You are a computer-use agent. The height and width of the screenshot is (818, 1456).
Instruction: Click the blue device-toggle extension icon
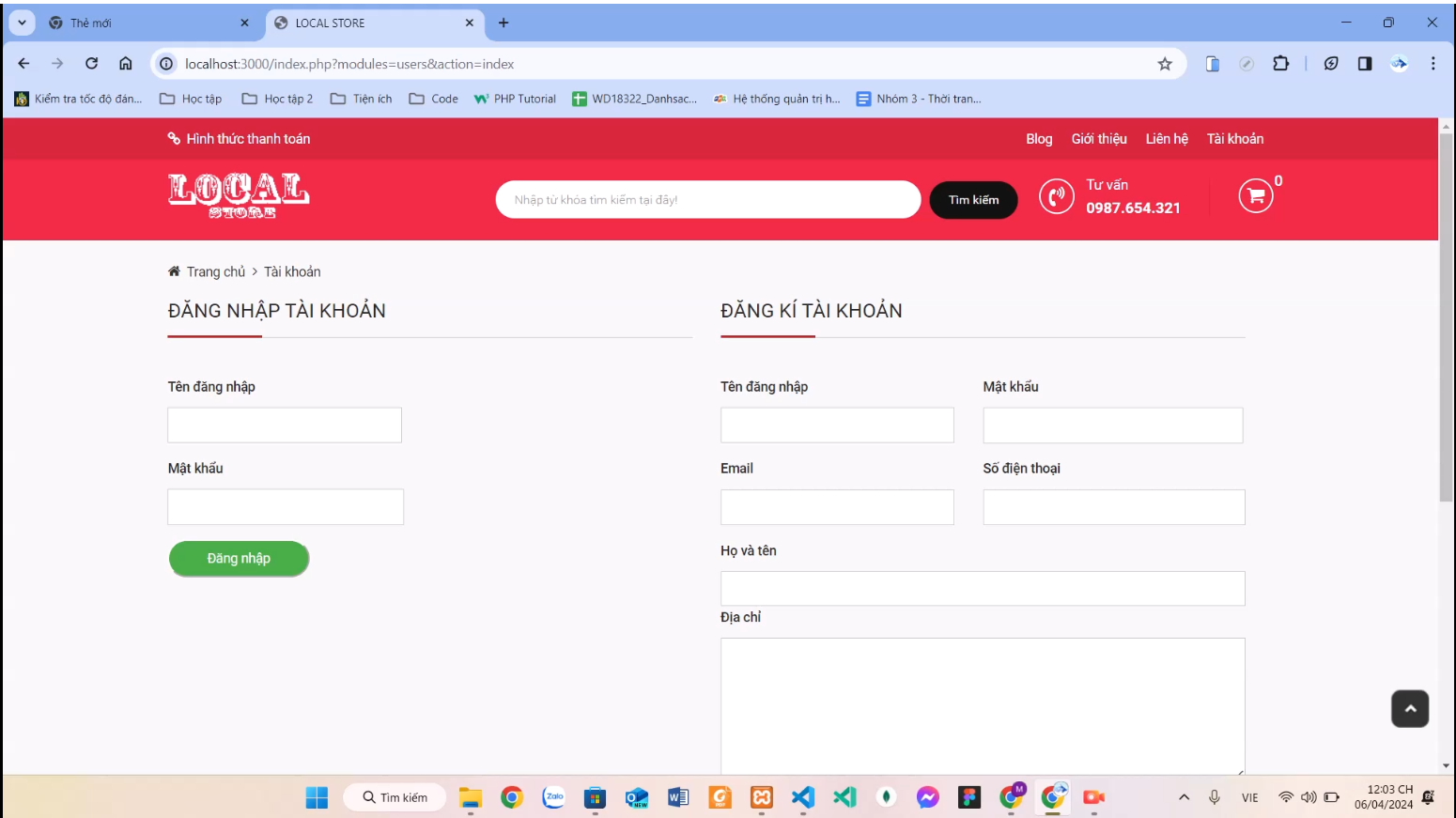point(1213,64)
